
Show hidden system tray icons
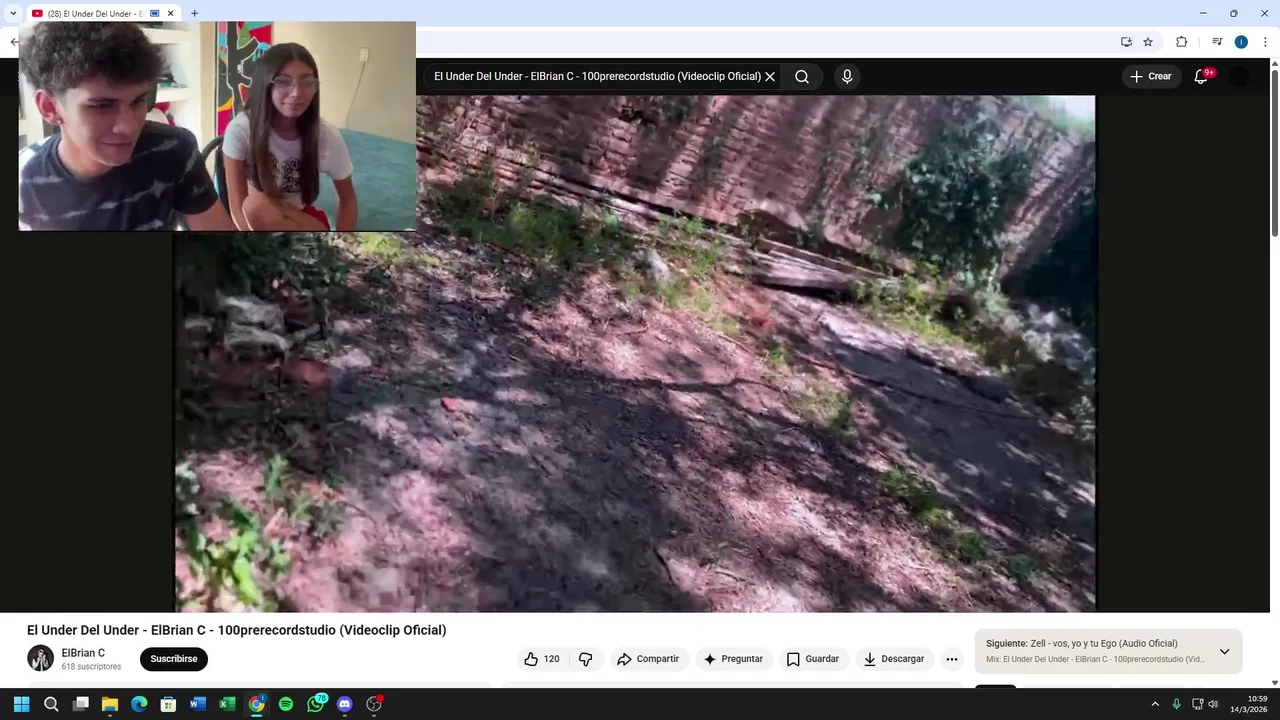(1155, 704)
